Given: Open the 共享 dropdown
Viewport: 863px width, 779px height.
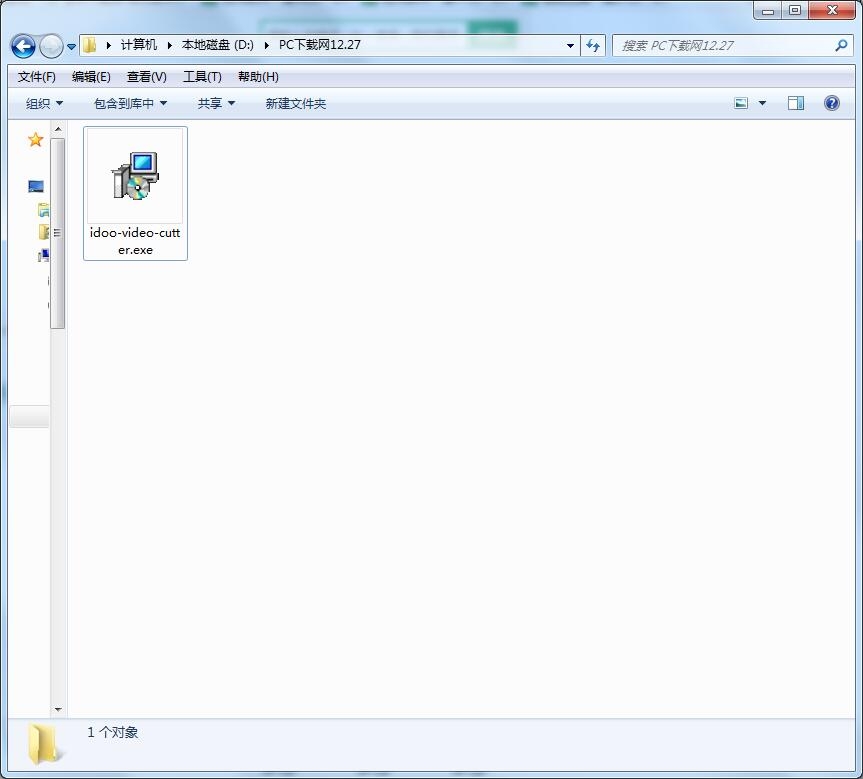Looking at the screenshot, I should coord(216,103).
